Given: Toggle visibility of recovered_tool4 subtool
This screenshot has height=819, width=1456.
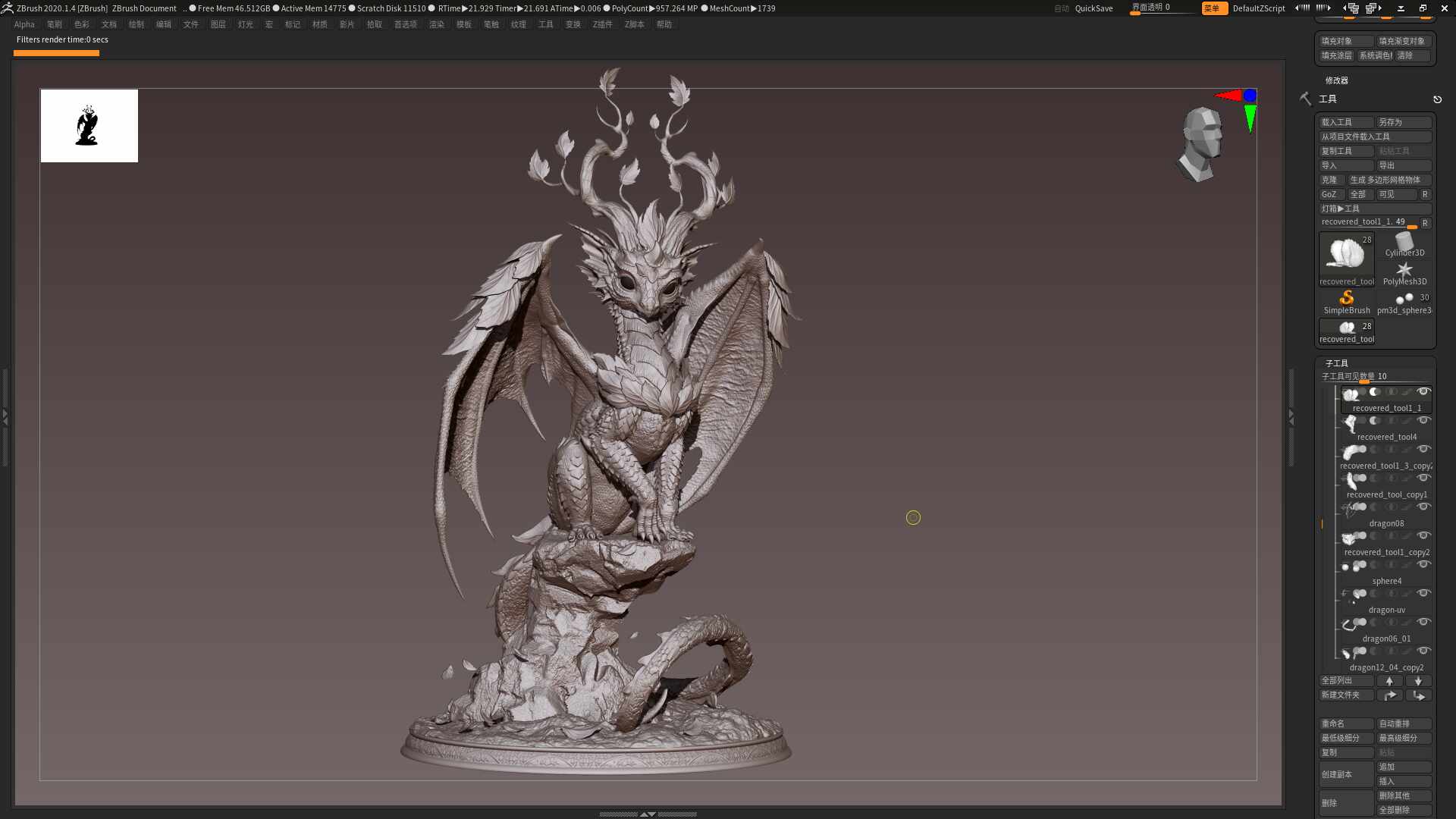Looking at the screenshot, I should click(x=1423, y=420).
